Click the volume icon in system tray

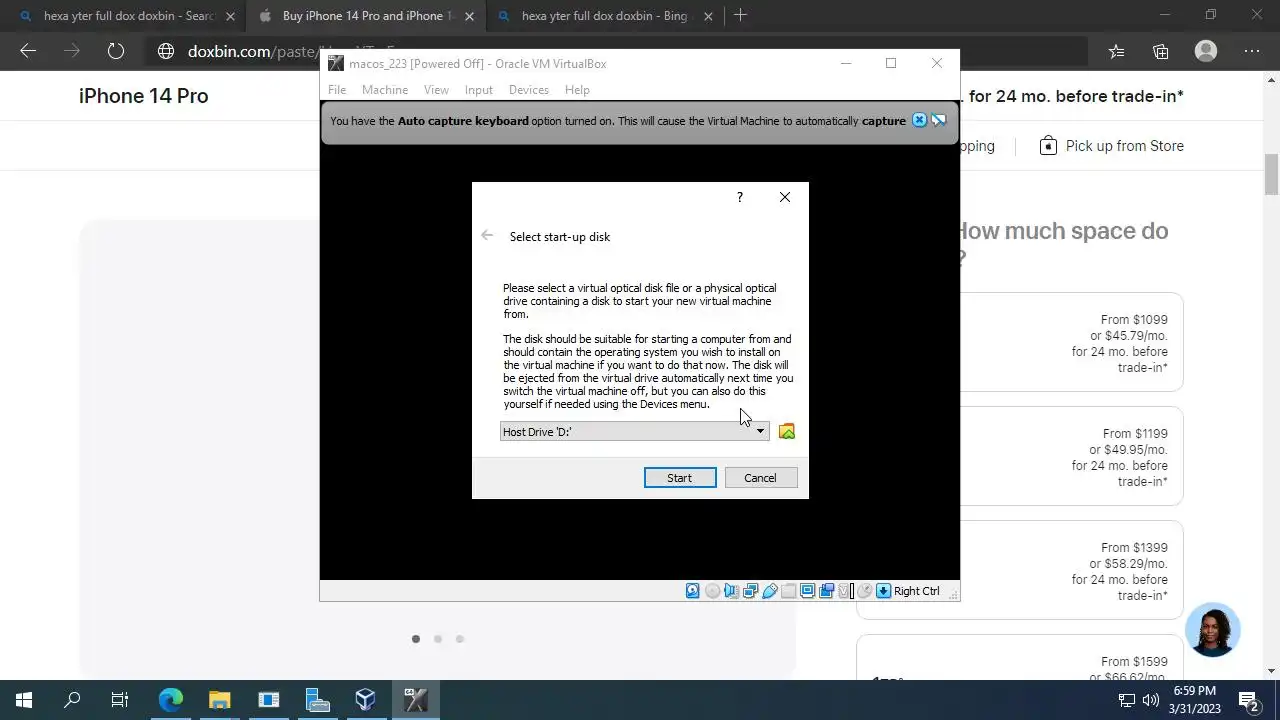[1151, 700]
